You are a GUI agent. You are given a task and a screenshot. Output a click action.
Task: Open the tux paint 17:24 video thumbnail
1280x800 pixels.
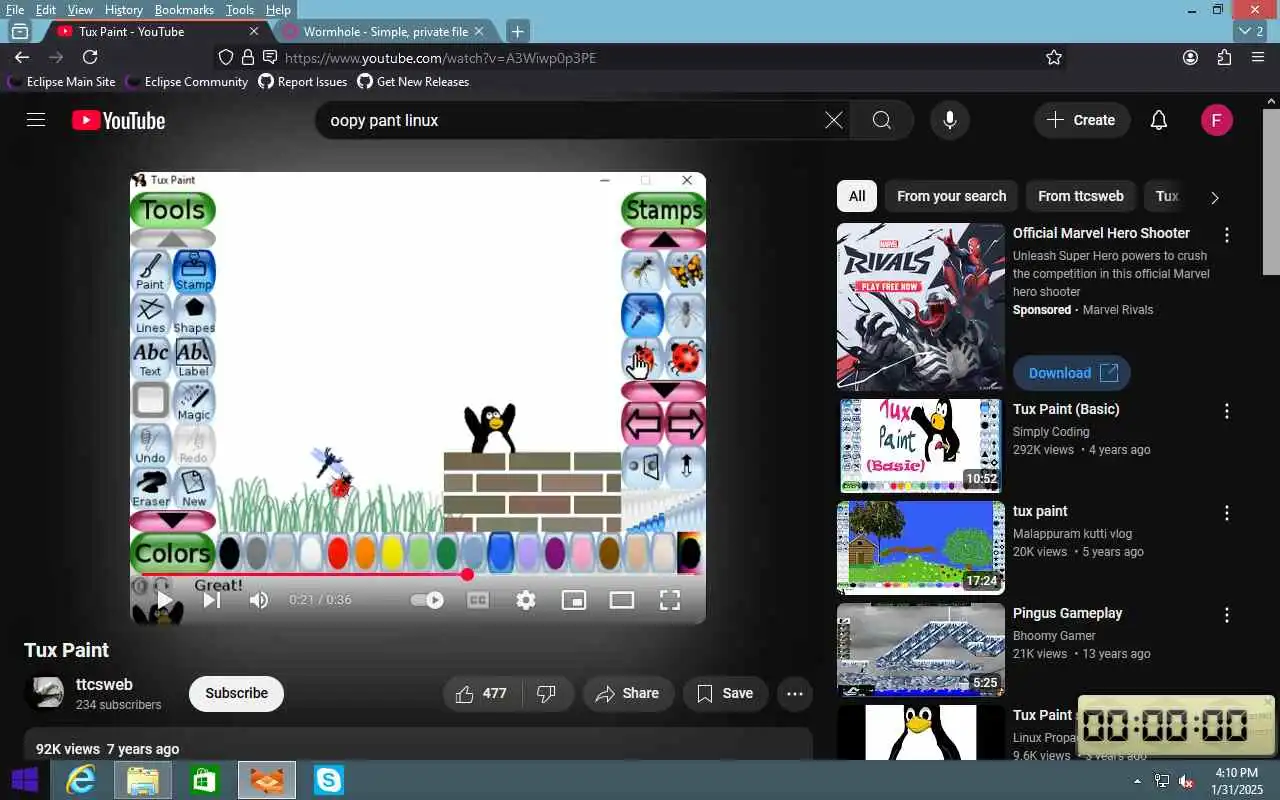920,548
